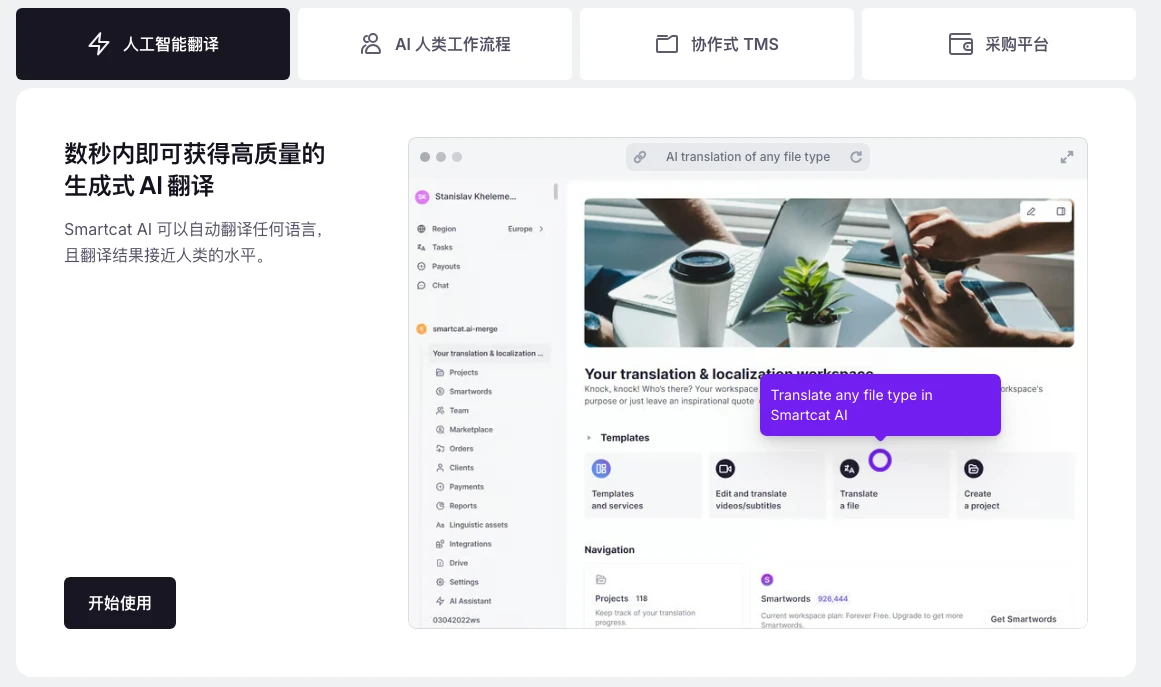Click the Navigation section heading

(609, 550)
